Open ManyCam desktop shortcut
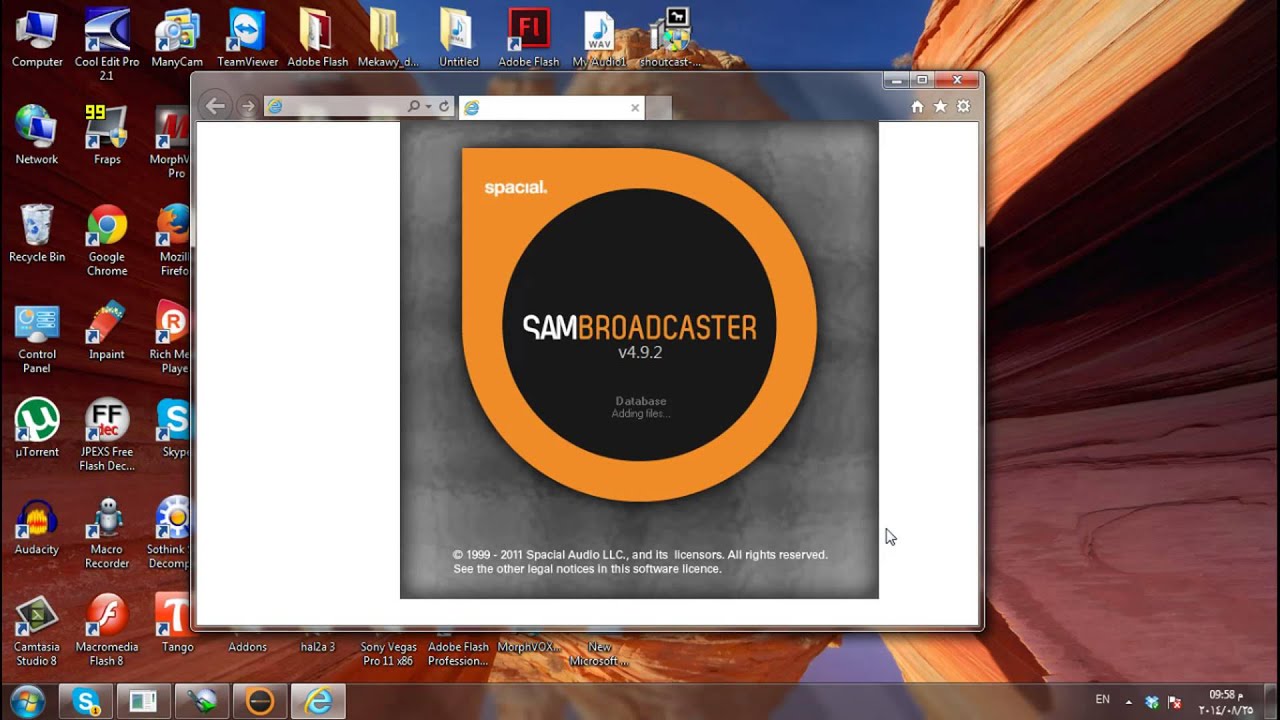This screenshot has height=720, width=1280. [x=177, y=38]
